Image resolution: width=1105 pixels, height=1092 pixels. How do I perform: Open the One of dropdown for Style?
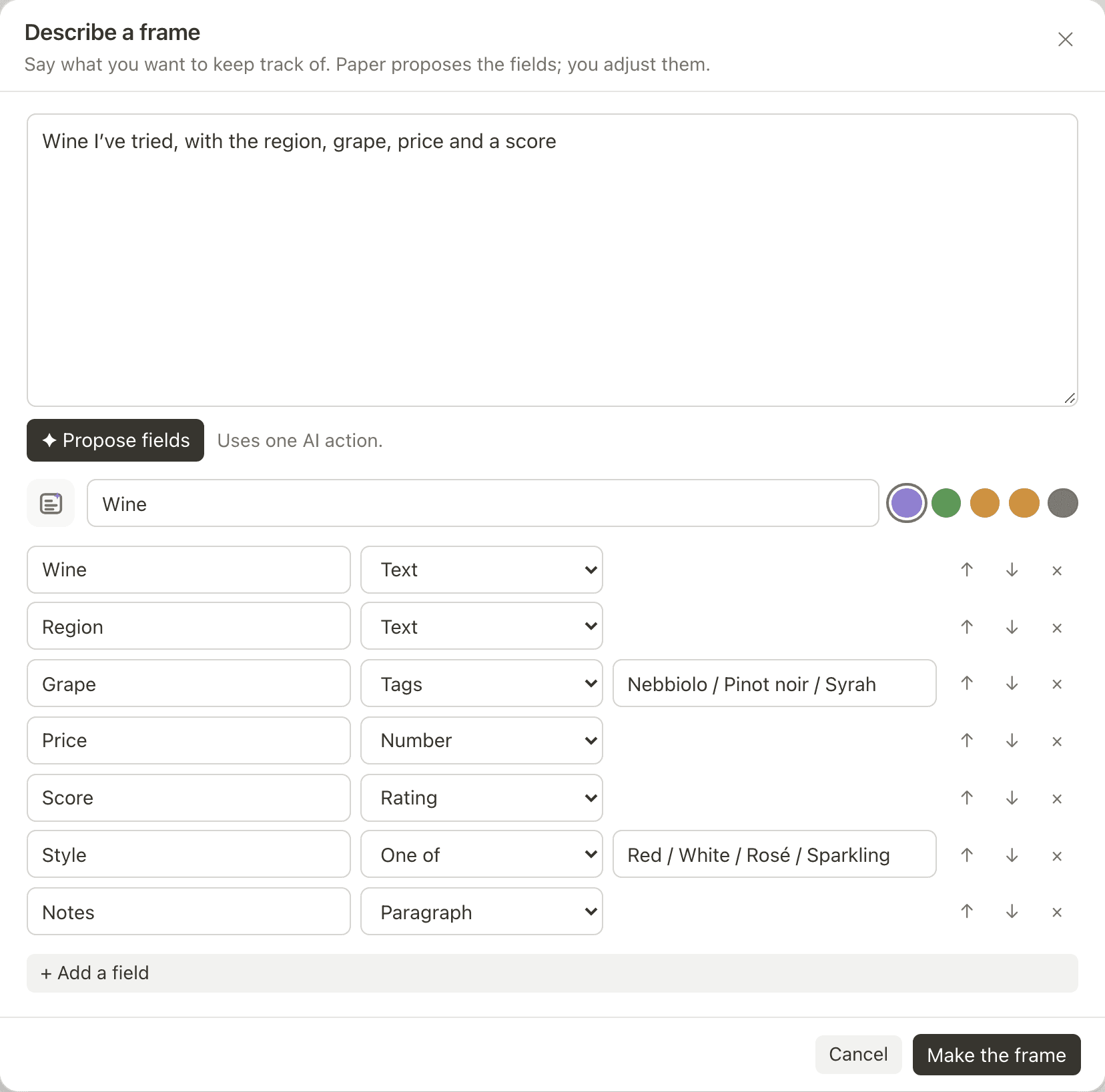click(x=482, y=854)
